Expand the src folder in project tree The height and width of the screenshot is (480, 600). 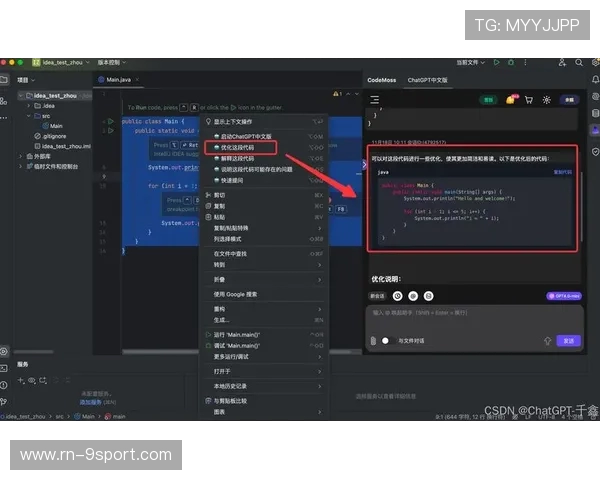[29, 116]
